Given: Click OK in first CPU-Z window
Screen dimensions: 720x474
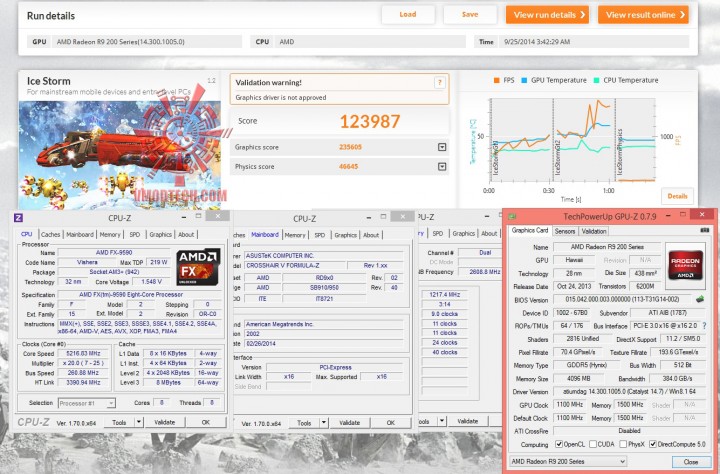Looking at the screenshot, I should pyautogui.click(x=206, y=422).
